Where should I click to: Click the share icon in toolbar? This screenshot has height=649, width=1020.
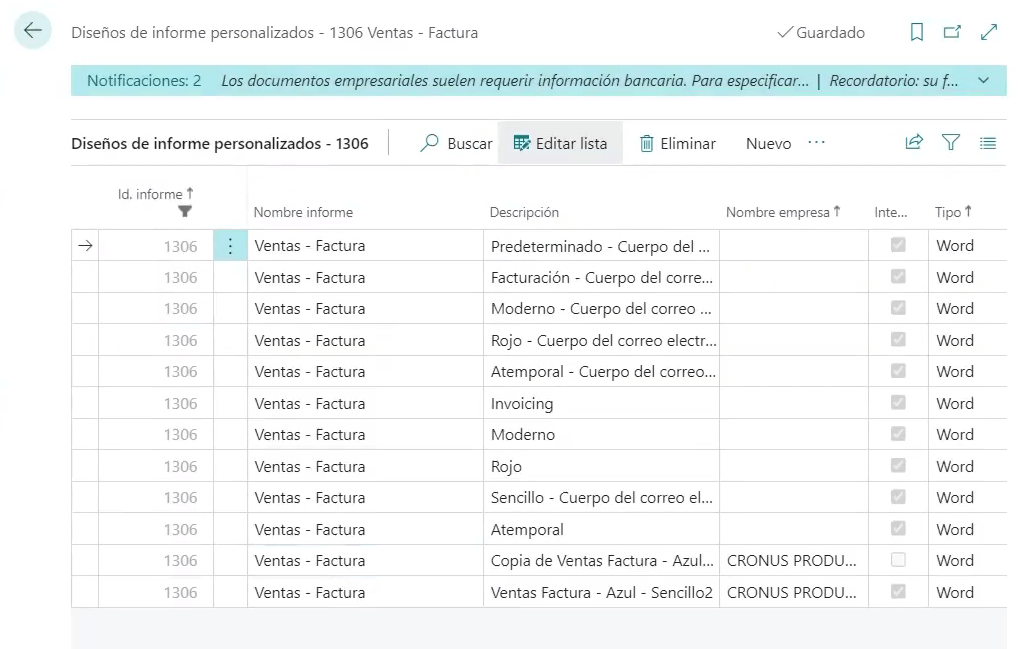[x=913, y=143]
